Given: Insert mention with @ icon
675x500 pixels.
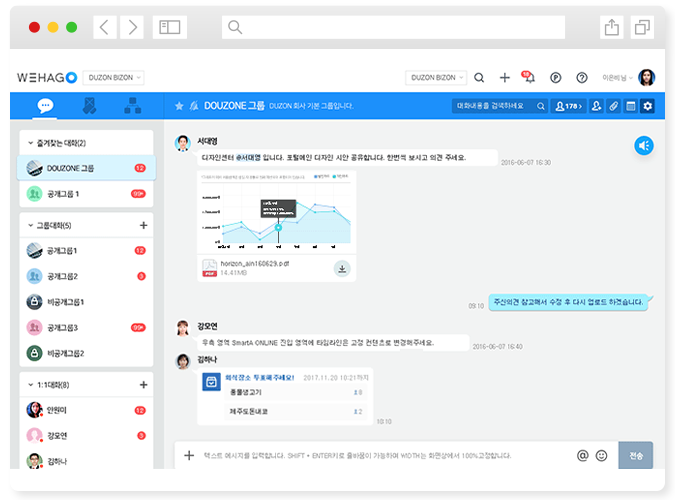Looking at the screenshot, I should (x=582, y=455).
